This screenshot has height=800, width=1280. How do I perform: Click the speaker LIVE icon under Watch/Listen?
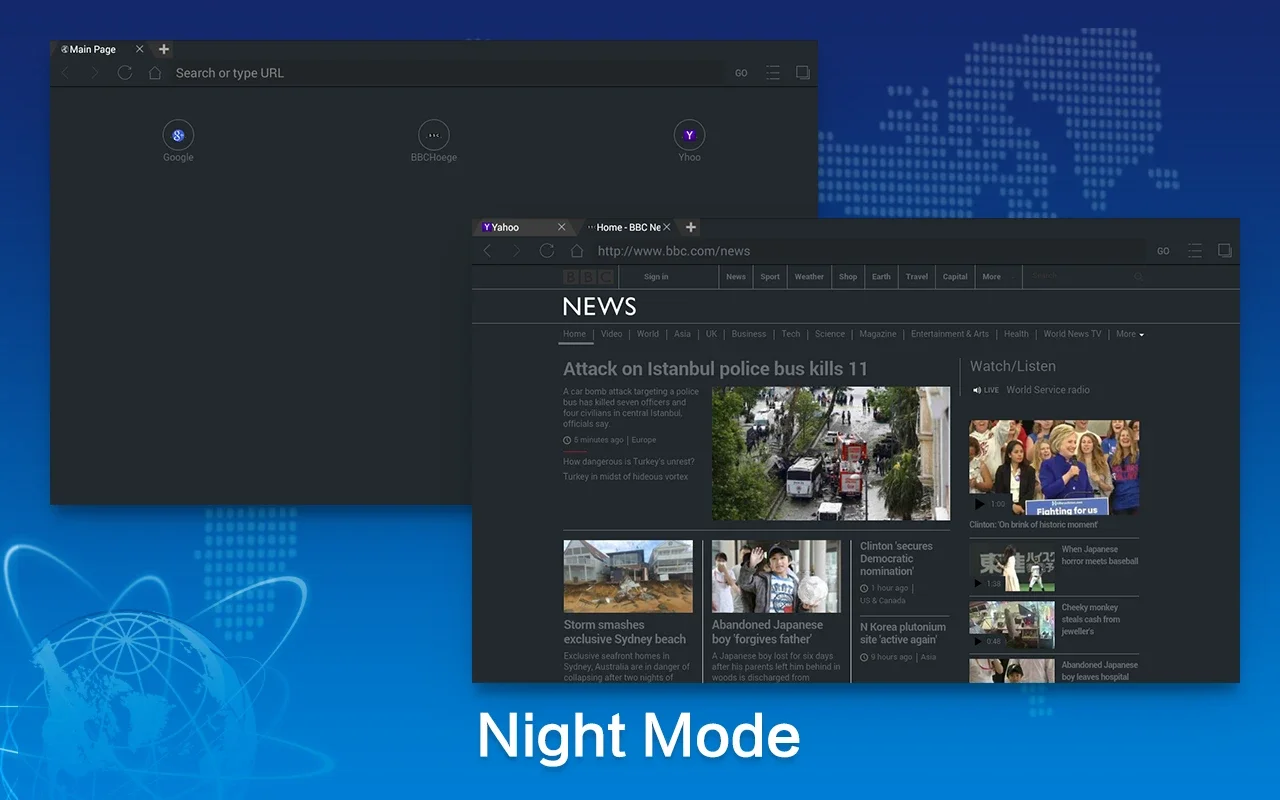coord(986,390)
